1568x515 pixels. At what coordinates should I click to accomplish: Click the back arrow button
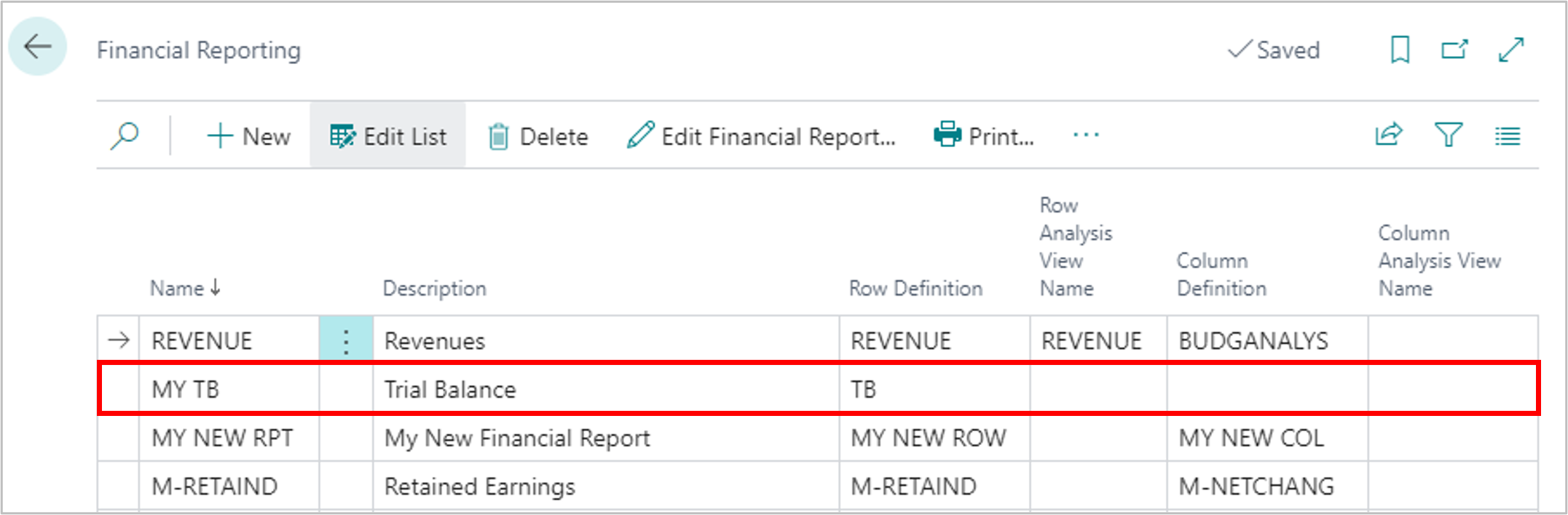[x=37, y=47]
